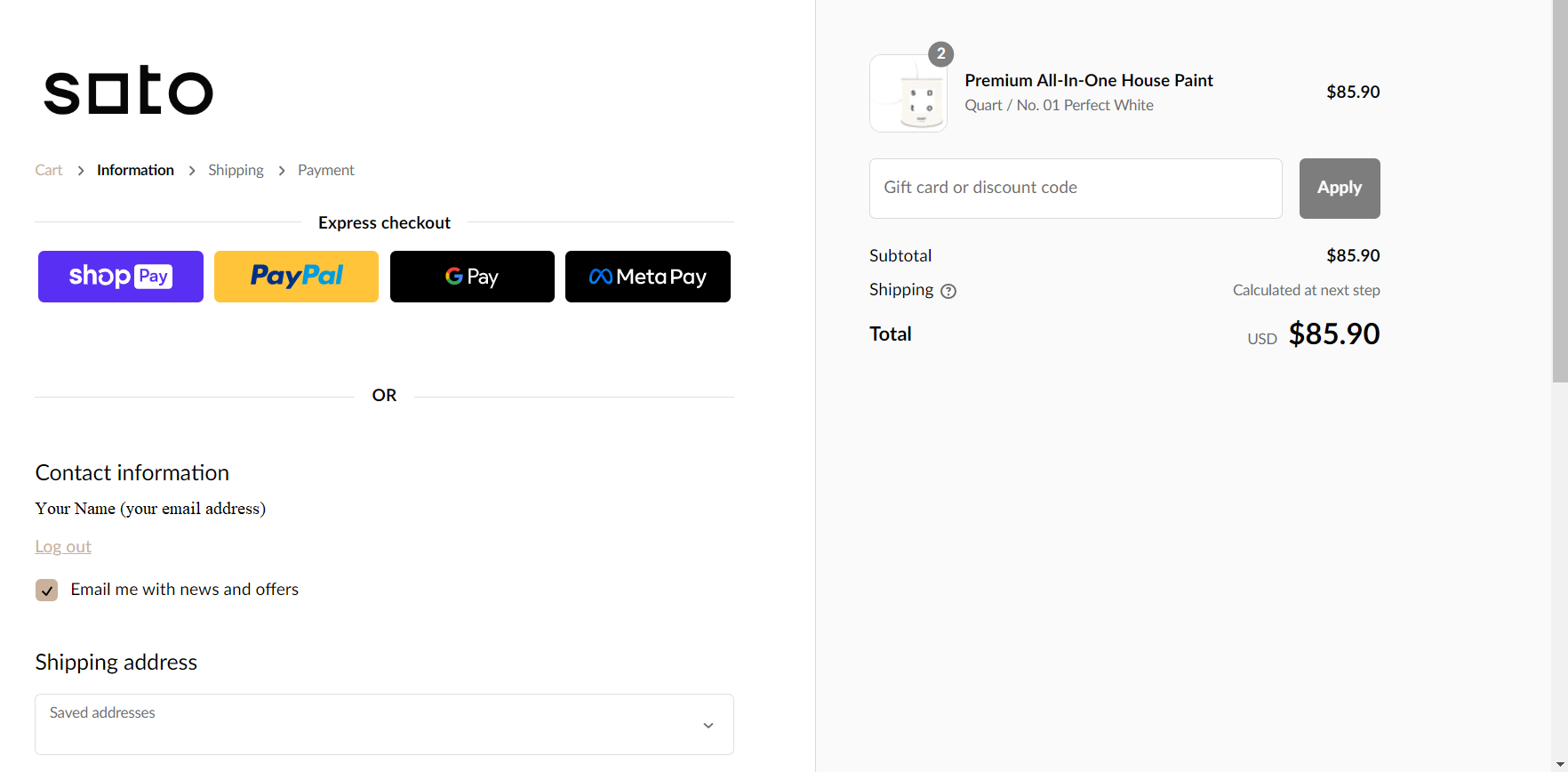Click the shipping help question-mark icon
The image size is (1568, 772).
pos(948,291)
